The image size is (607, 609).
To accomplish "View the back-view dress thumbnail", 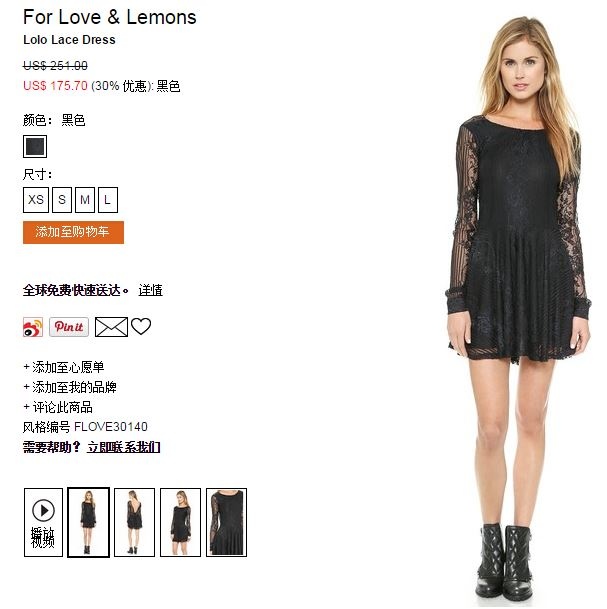I will [134, 522].
